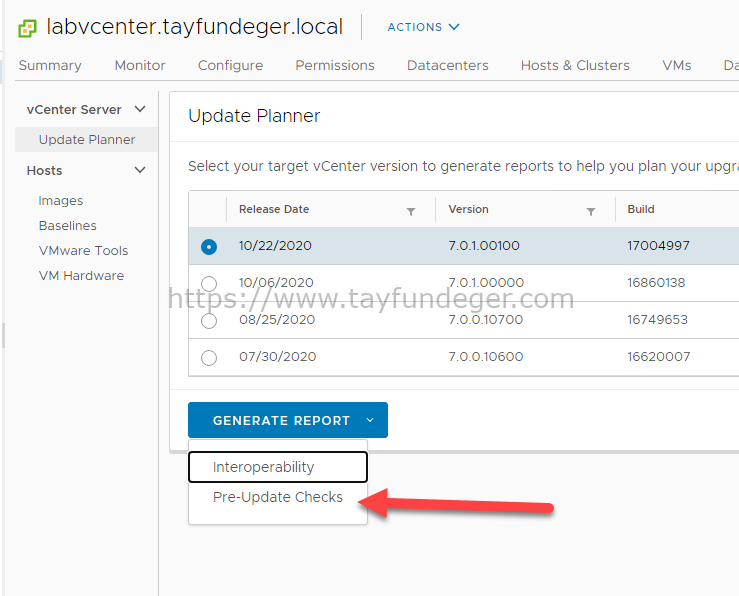Go to the Datacenters tab
The height and width of the screenshot is (596, 739).
pyautogui.click(x=448, y=65)
